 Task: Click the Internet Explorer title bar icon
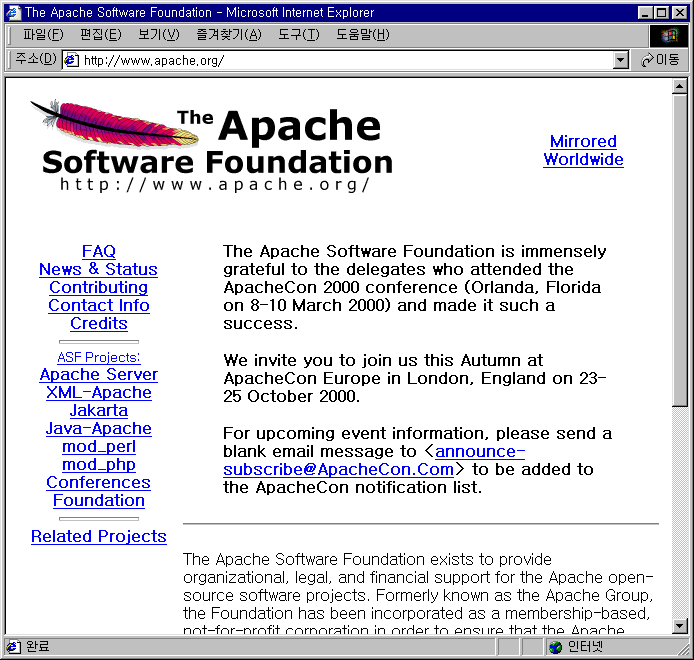[13, 12]
